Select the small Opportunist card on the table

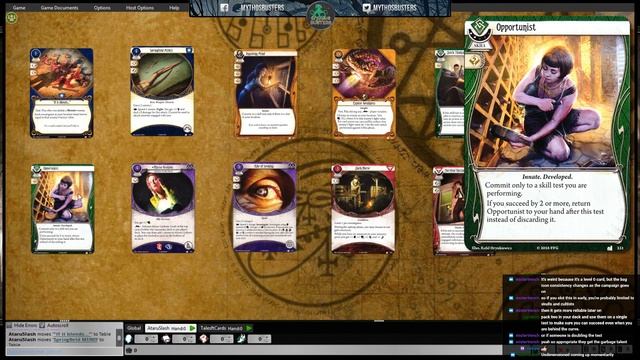point(62,209)
